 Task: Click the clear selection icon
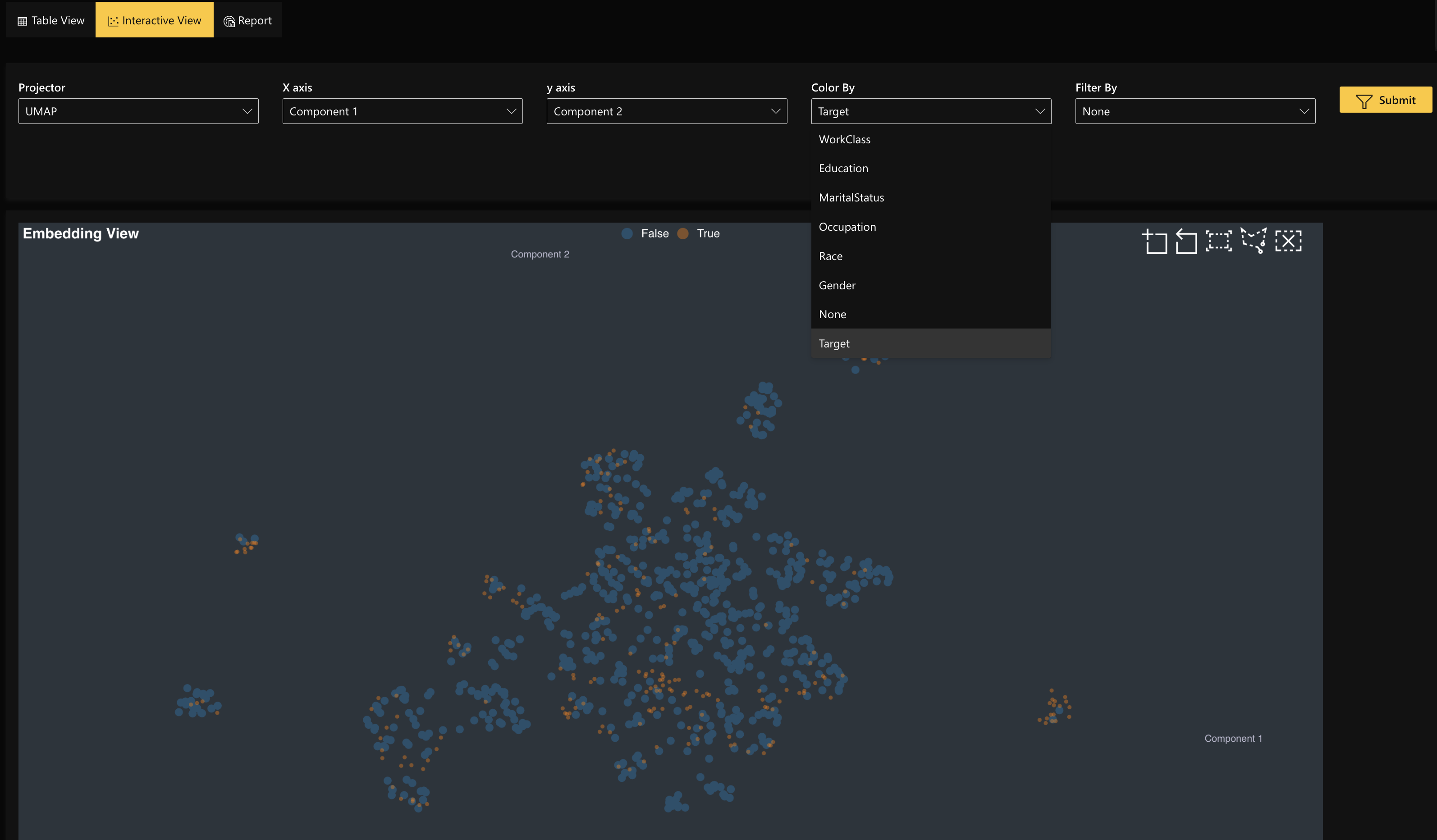pos(1288,241)
